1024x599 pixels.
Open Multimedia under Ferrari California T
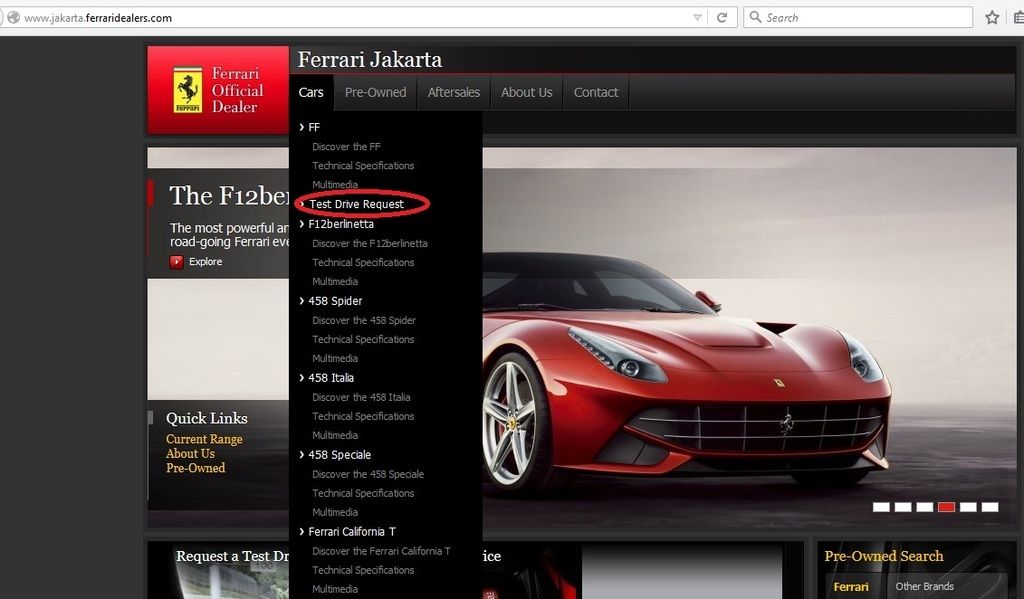tap(335, 589)
